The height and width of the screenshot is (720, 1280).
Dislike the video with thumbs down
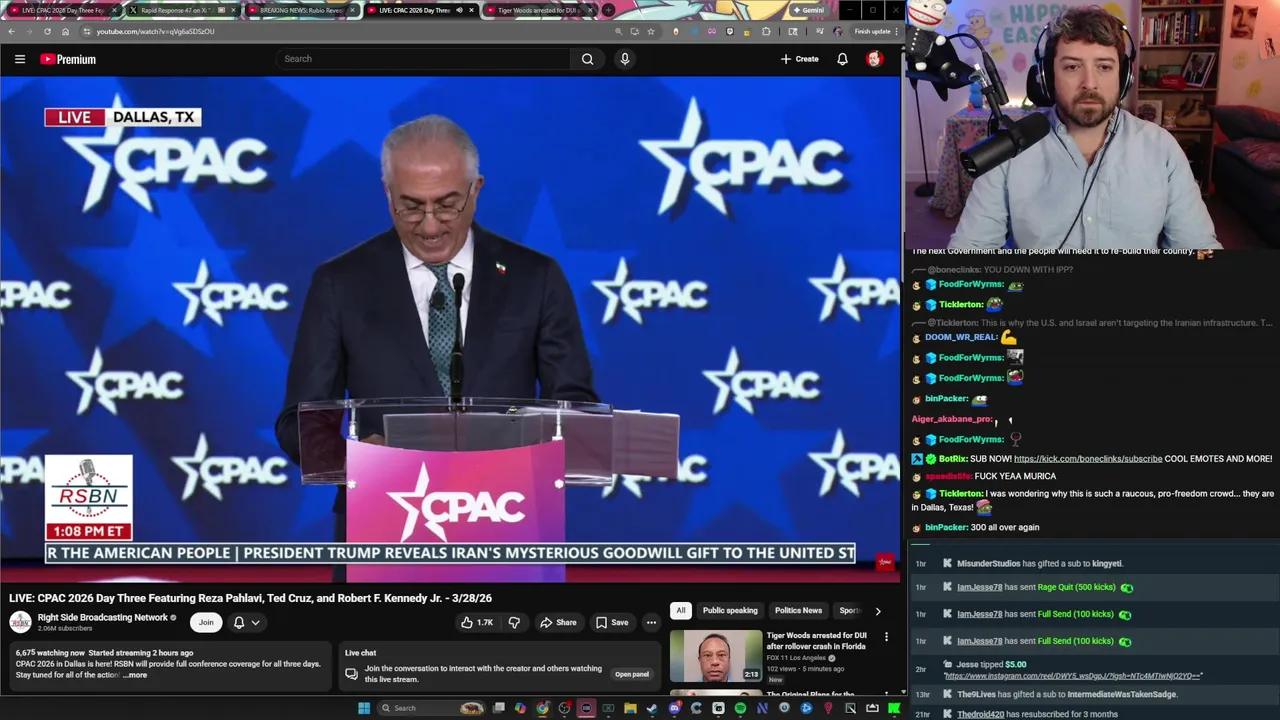(514, 622)
